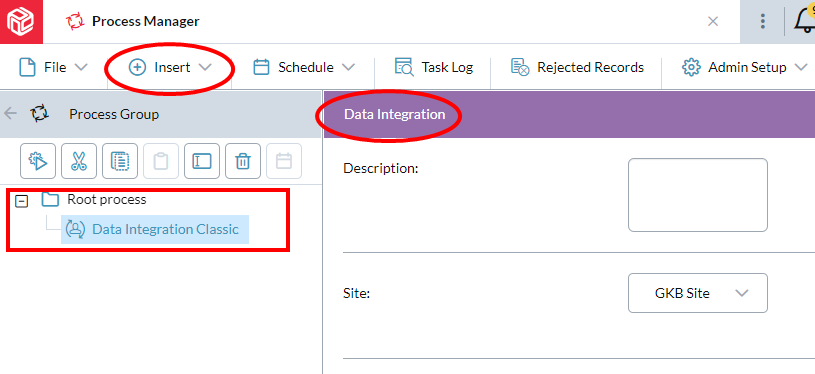Open the File menu
Viewport: 815px width, 374px height.
[x=54, y=67]
